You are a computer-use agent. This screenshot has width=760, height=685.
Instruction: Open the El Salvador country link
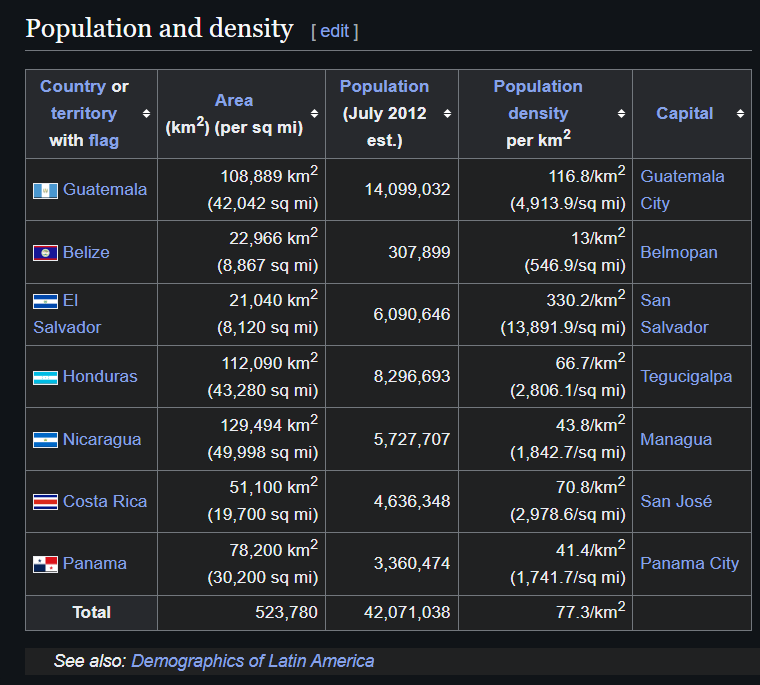coord(67,314)
